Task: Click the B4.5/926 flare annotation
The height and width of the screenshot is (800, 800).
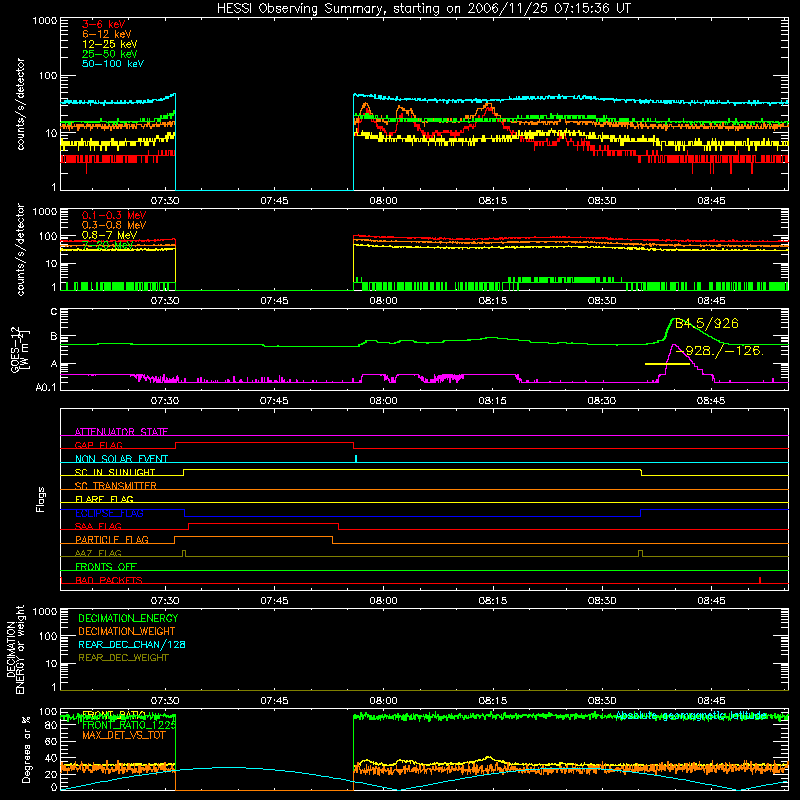Action: pyautogui.click(x=707, y=323)
